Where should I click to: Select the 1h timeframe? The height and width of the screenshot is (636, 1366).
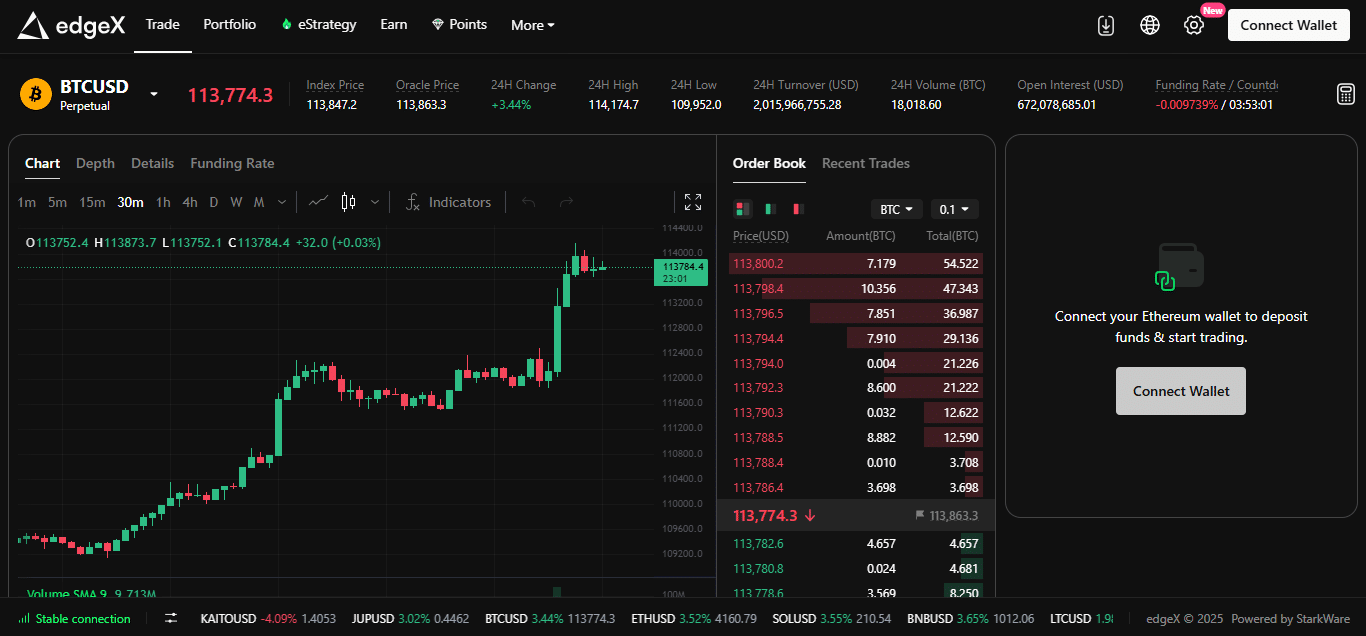pos(163,202)
